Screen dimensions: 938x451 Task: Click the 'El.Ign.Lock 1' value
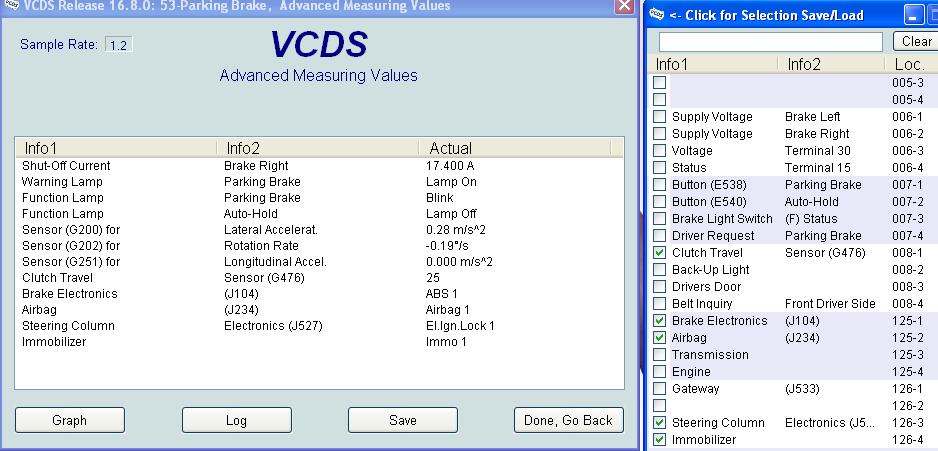pyautogui.click(x=460, y=326)
